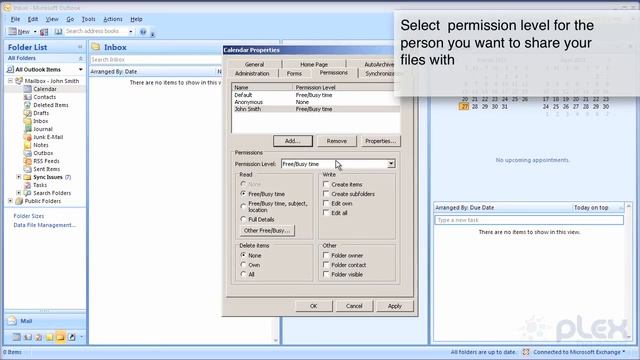The width and height of the screenshot is (640, 360).
Task: Click the Properties... button
Action: click(x=380, y=141)
